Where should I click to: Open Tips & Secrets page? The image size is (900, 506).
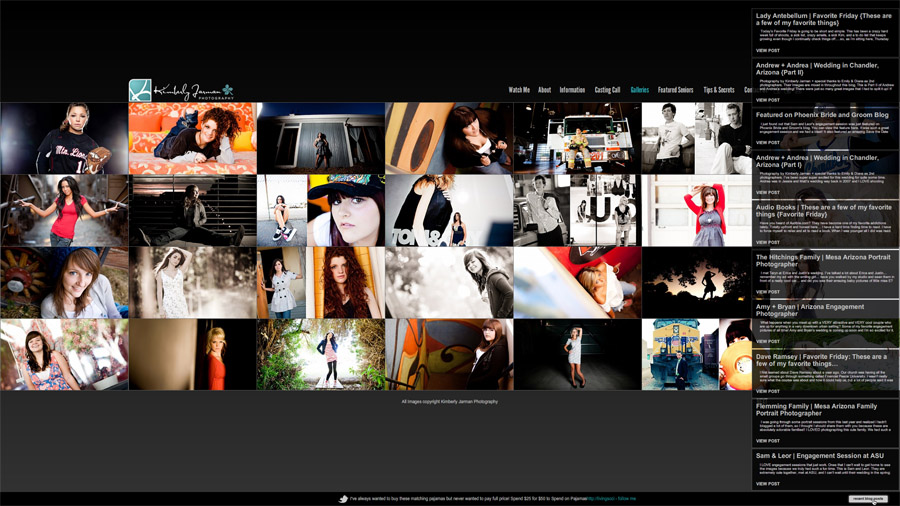[719, 89]
